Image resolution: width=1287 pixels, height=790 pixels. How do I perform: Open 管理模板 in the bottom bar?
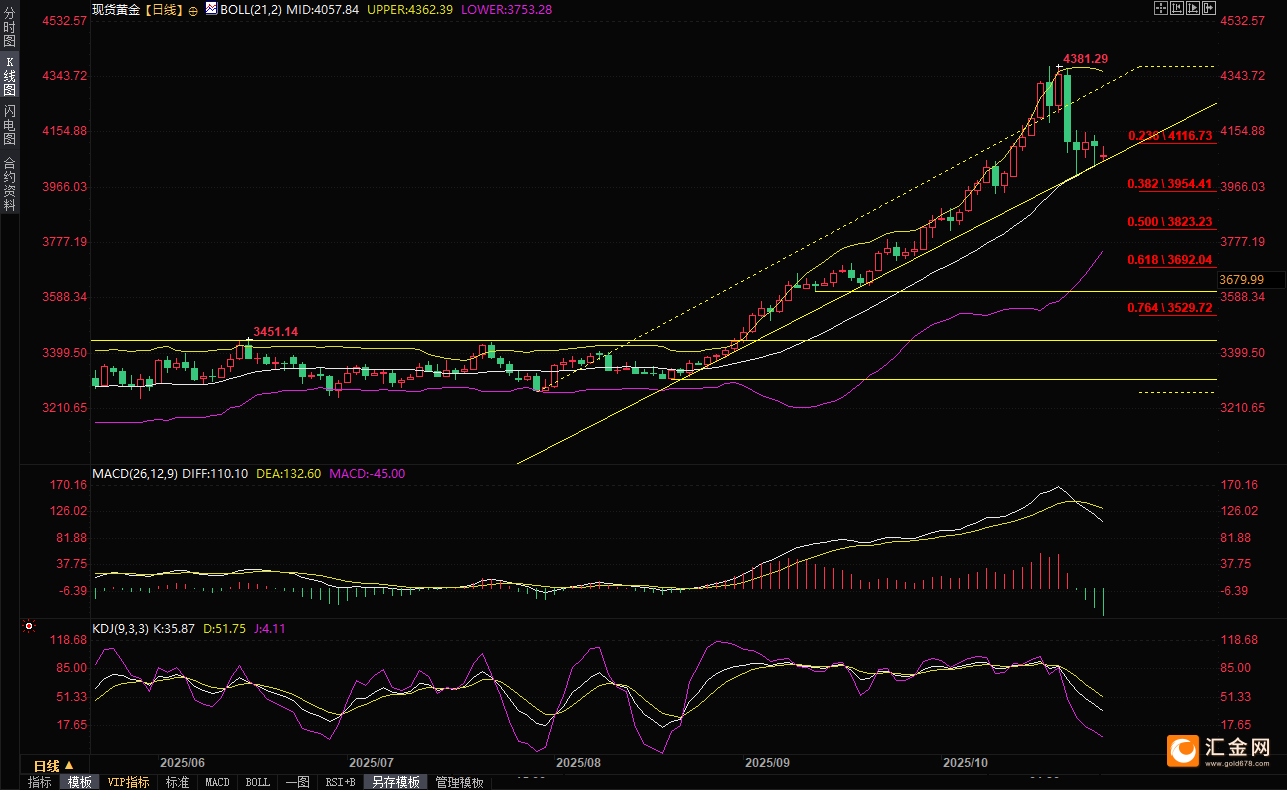click(459, 782)
